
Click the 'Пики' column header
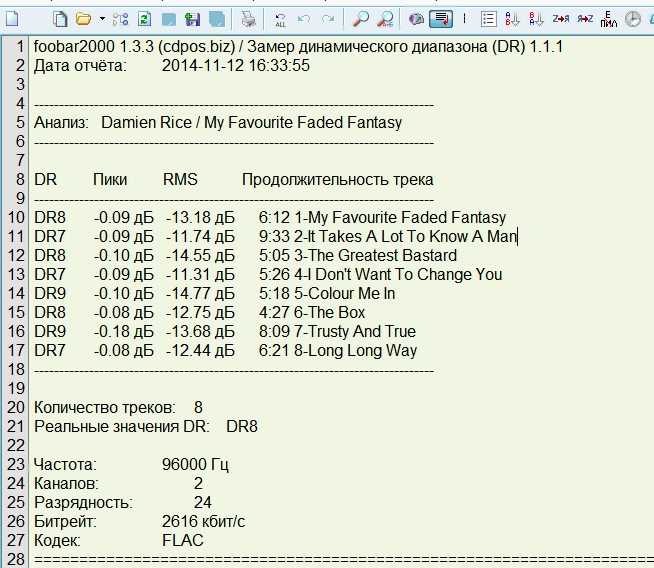tap(110, 180)
